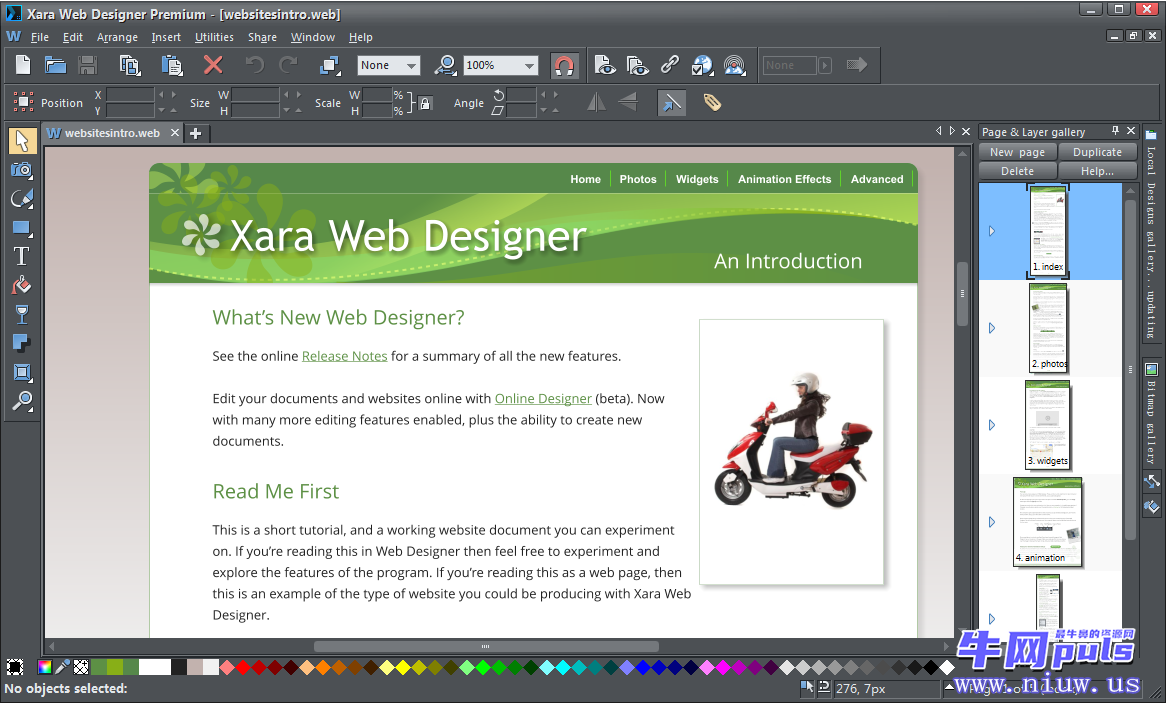1166x703 pixels.
Task: Create a new document with New icon
Action: coord(23,65)
